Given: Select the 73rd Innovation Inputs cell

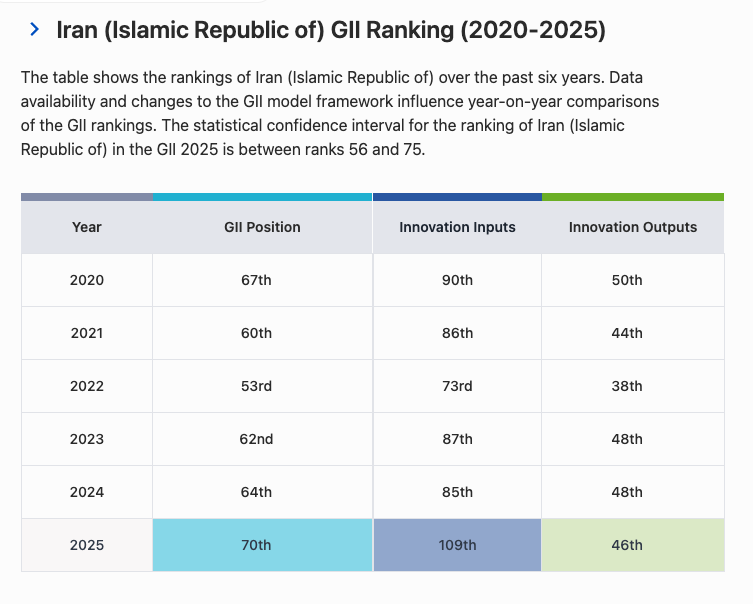Looking at the screenshot, I should pos(457,386).
